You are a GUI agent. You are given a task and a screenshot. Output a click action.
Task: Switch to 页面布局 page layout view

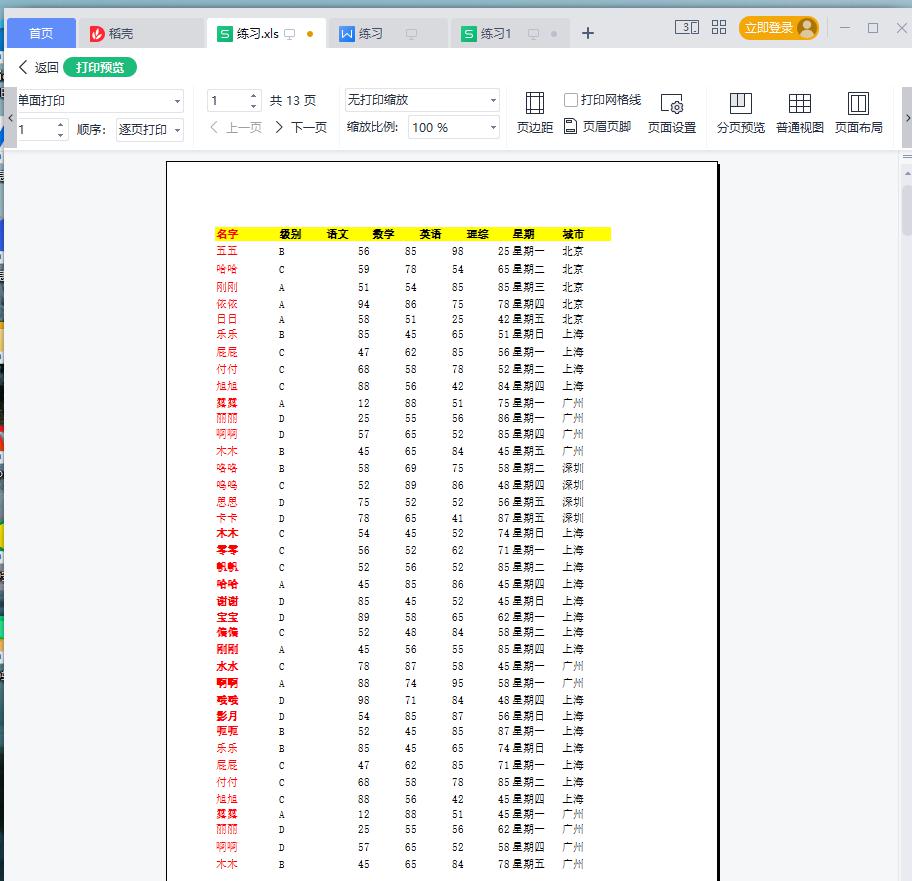pos(858,113)
